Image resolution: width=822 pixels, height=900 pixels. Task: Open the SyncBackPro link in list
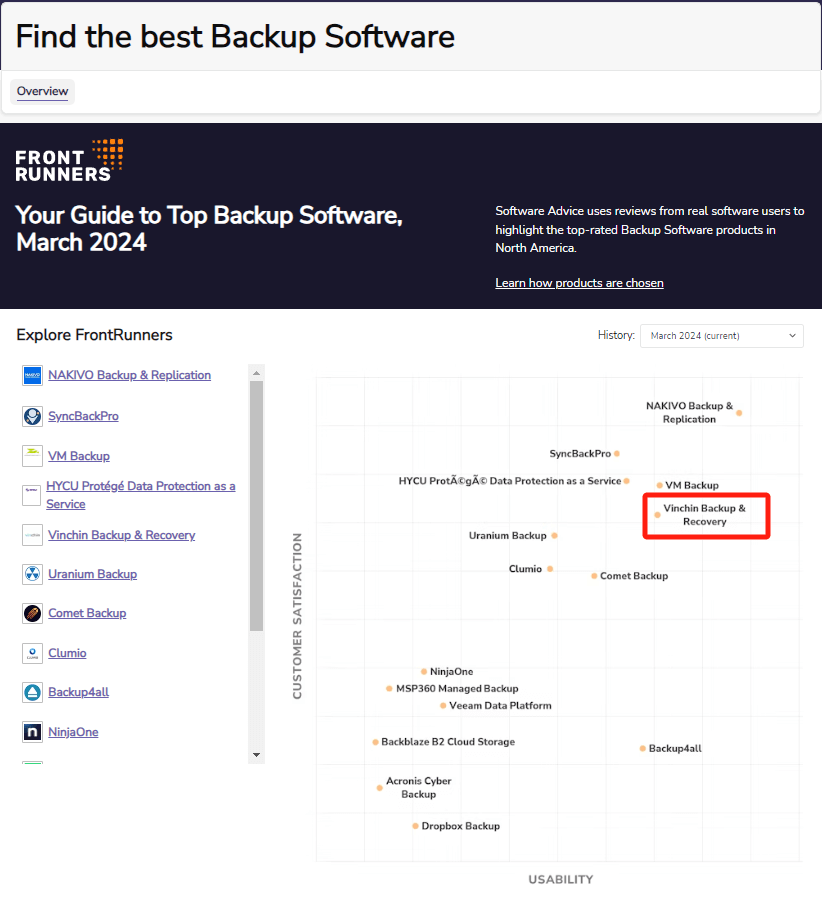point(83,416)
